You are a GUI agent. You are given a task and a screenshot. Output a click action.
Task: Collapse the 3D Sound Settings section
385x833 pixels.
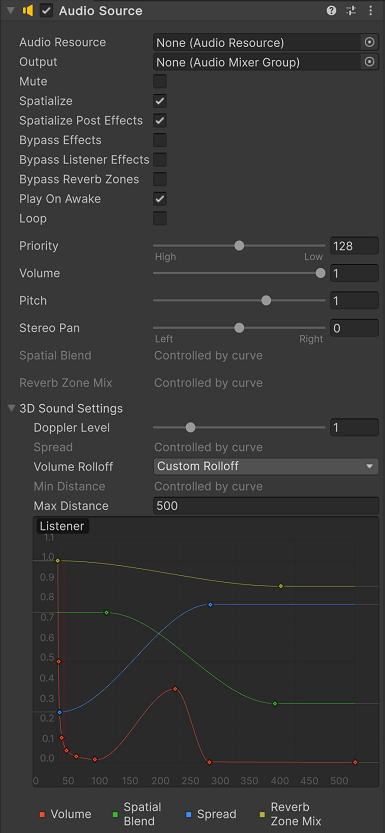click(x=11, y=409)
